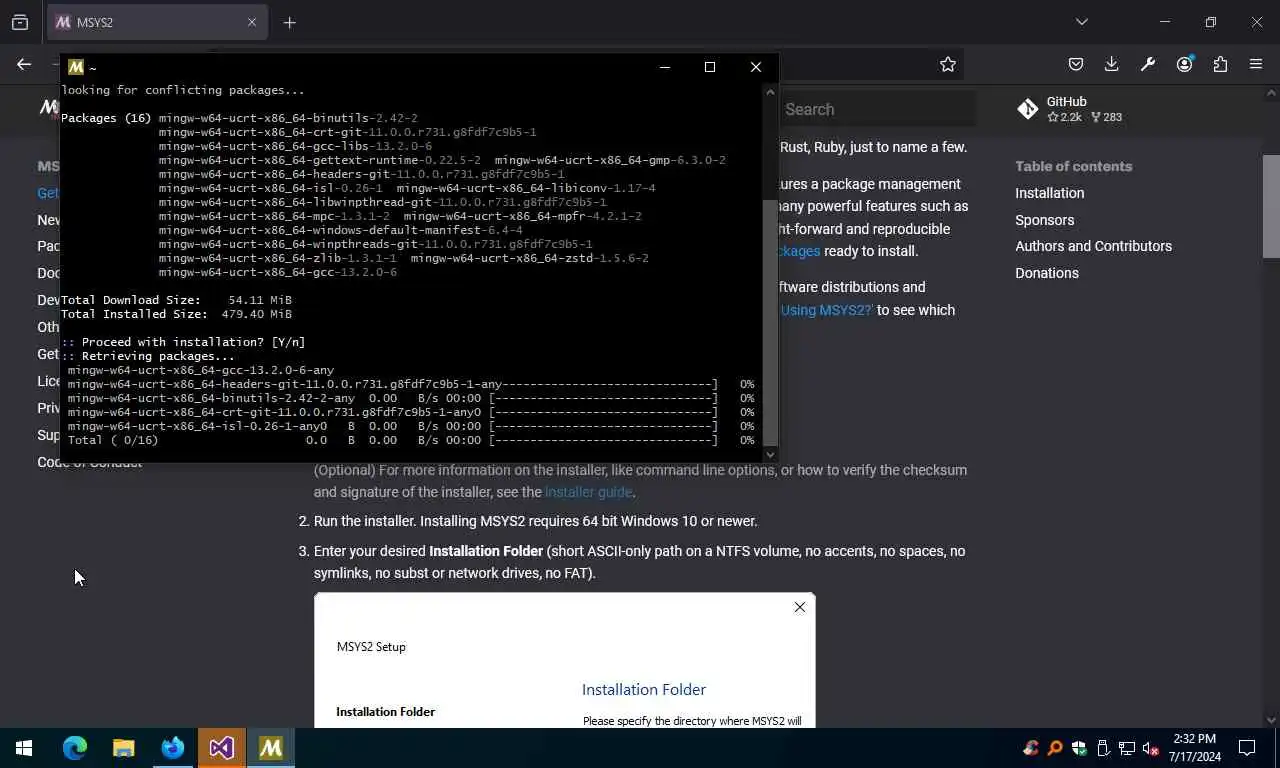Open the Firefox downloads panel
This screenshot has height=768, width=1280.
(x=1111, y=64)
